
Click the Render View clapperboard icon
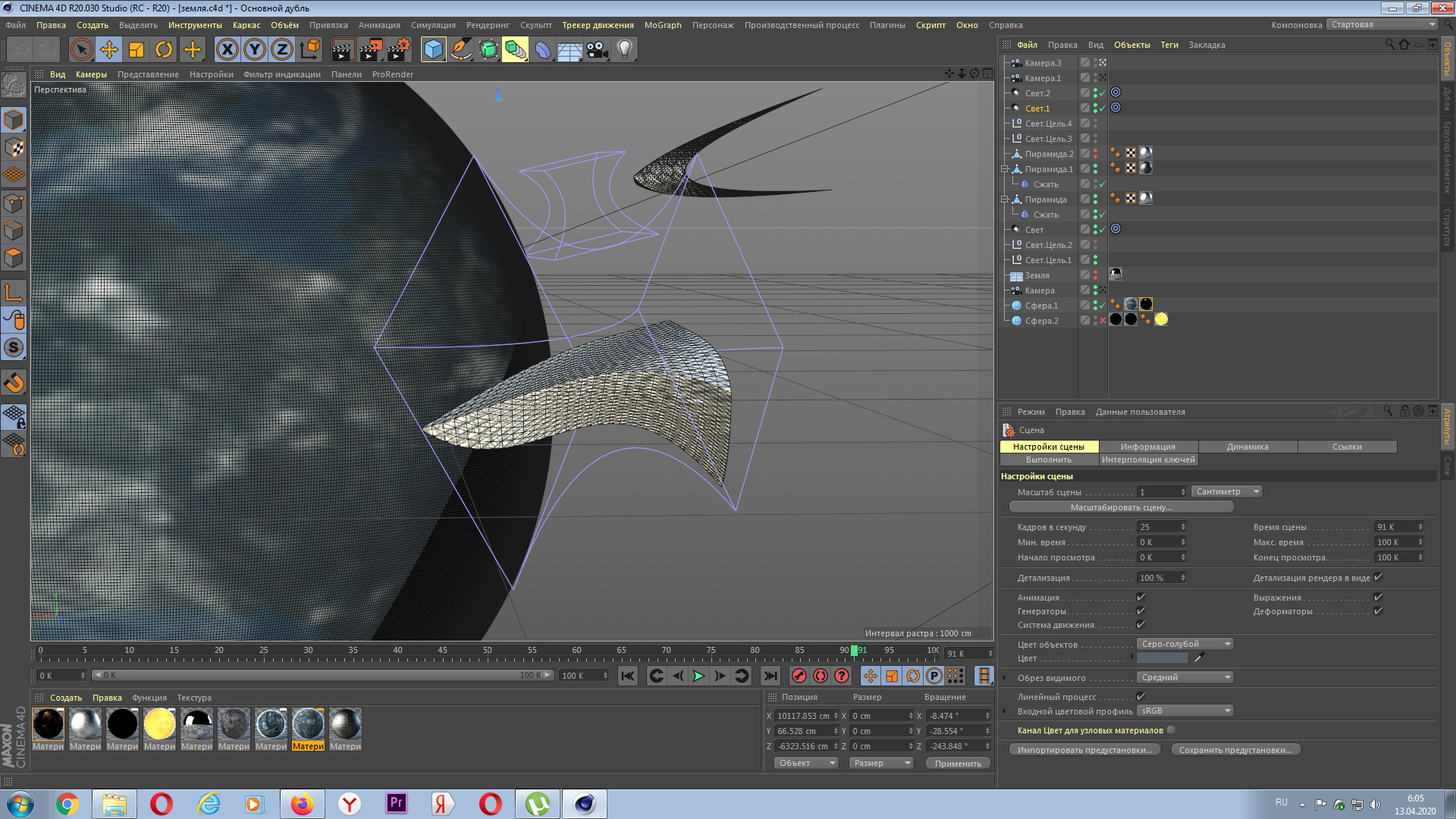(x=343, y=50)
